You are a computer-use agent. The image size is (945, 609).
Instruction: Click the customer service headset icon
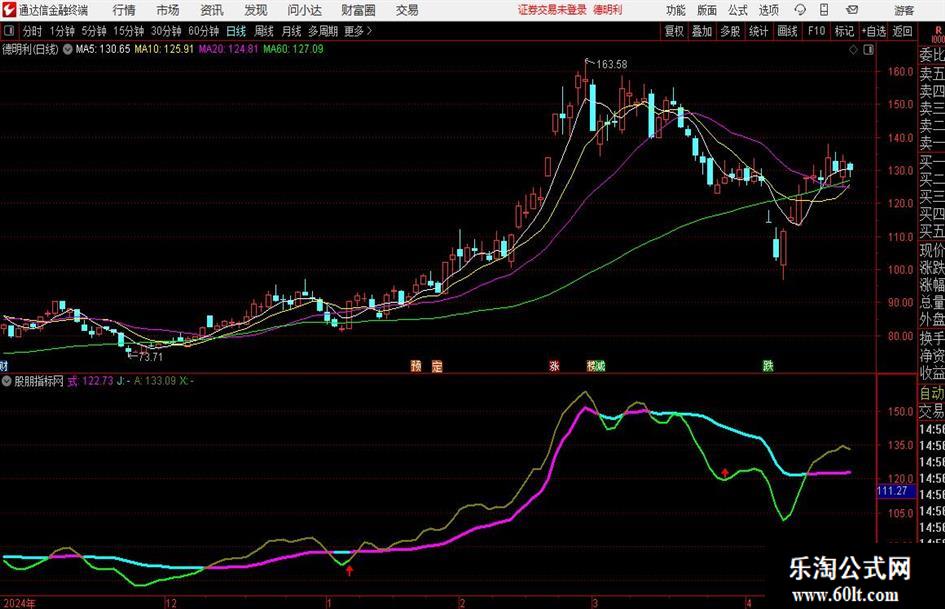click(x=800, y=10)
